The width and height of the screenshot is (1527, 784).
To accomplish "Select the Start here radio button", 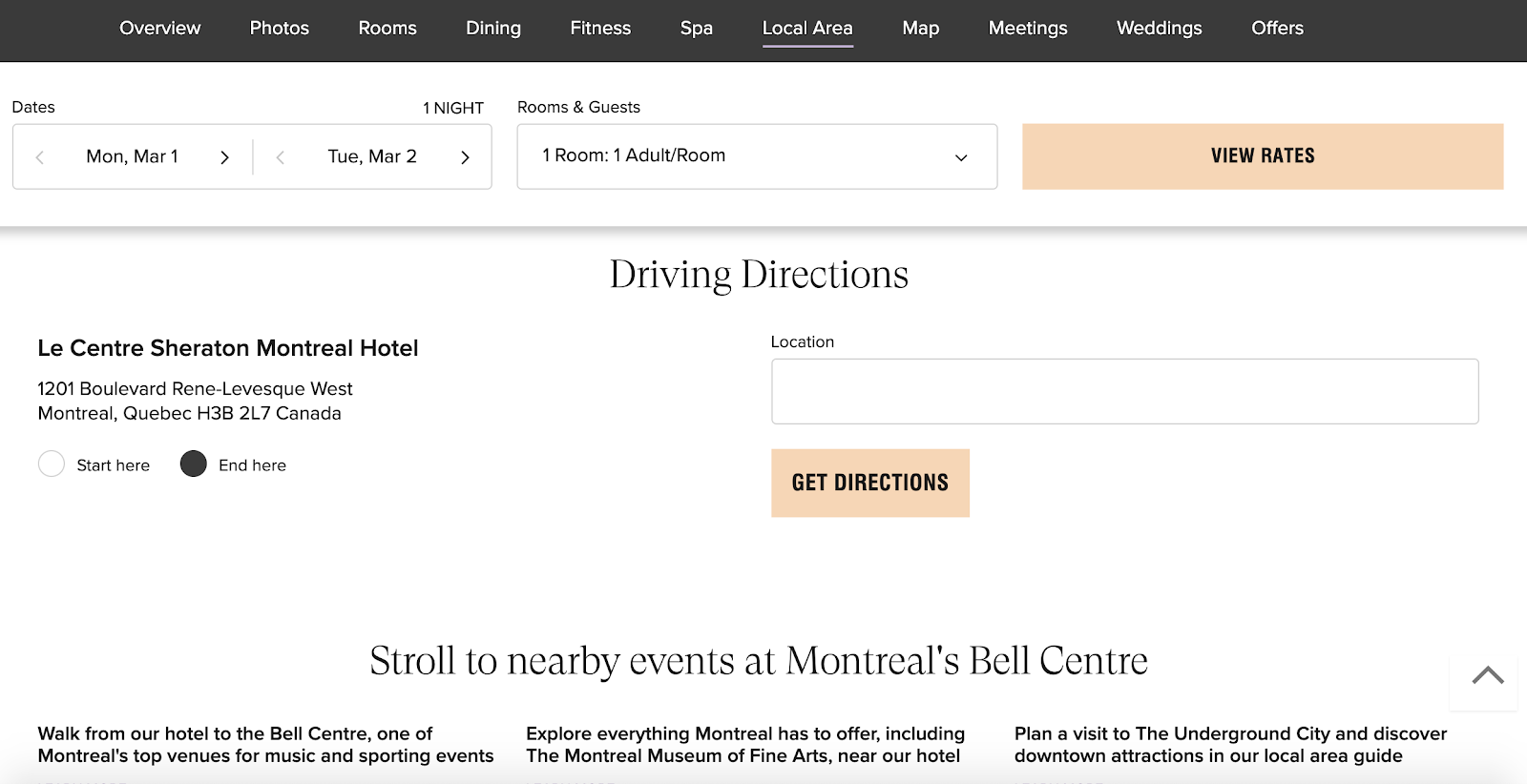I will click(52, 464).
